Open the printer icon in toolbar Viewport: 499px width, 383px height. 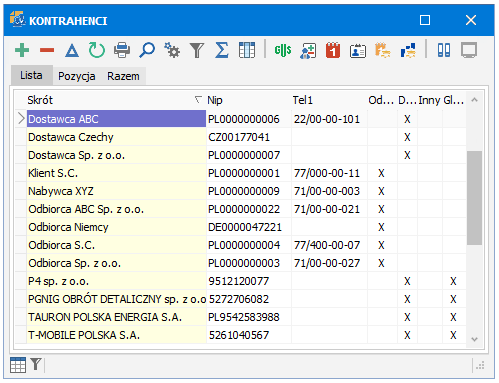click(122, 50)
